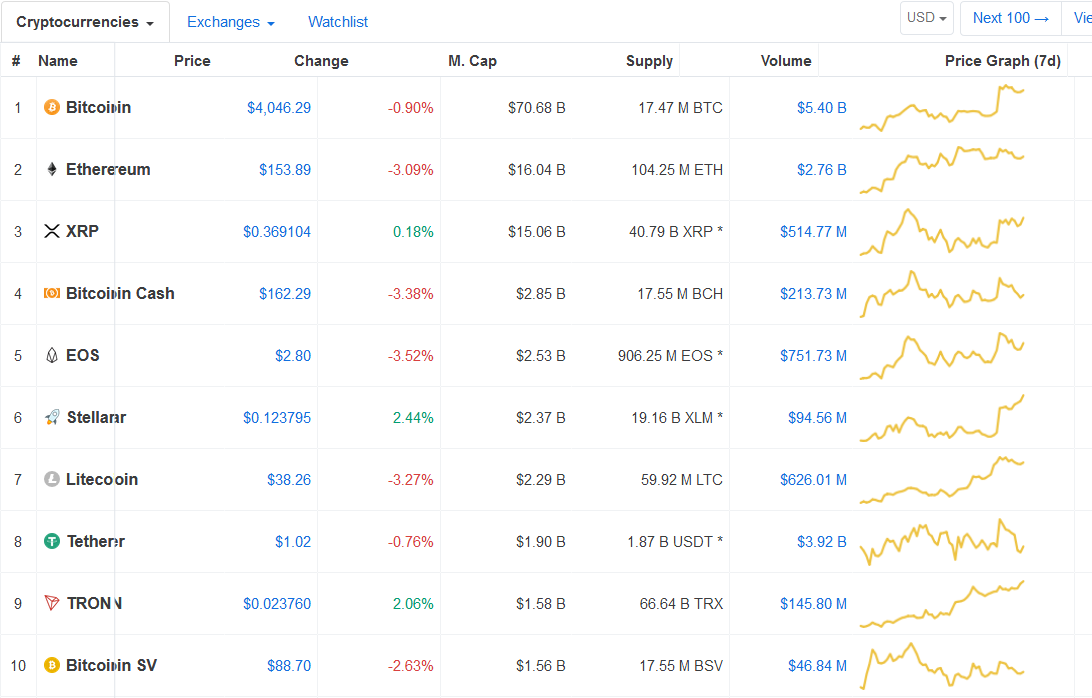Select TRON supply 66.64 B TRX
Viewport: 1092px width, 698px height.
pyautogui.click(x=681, y=604)
